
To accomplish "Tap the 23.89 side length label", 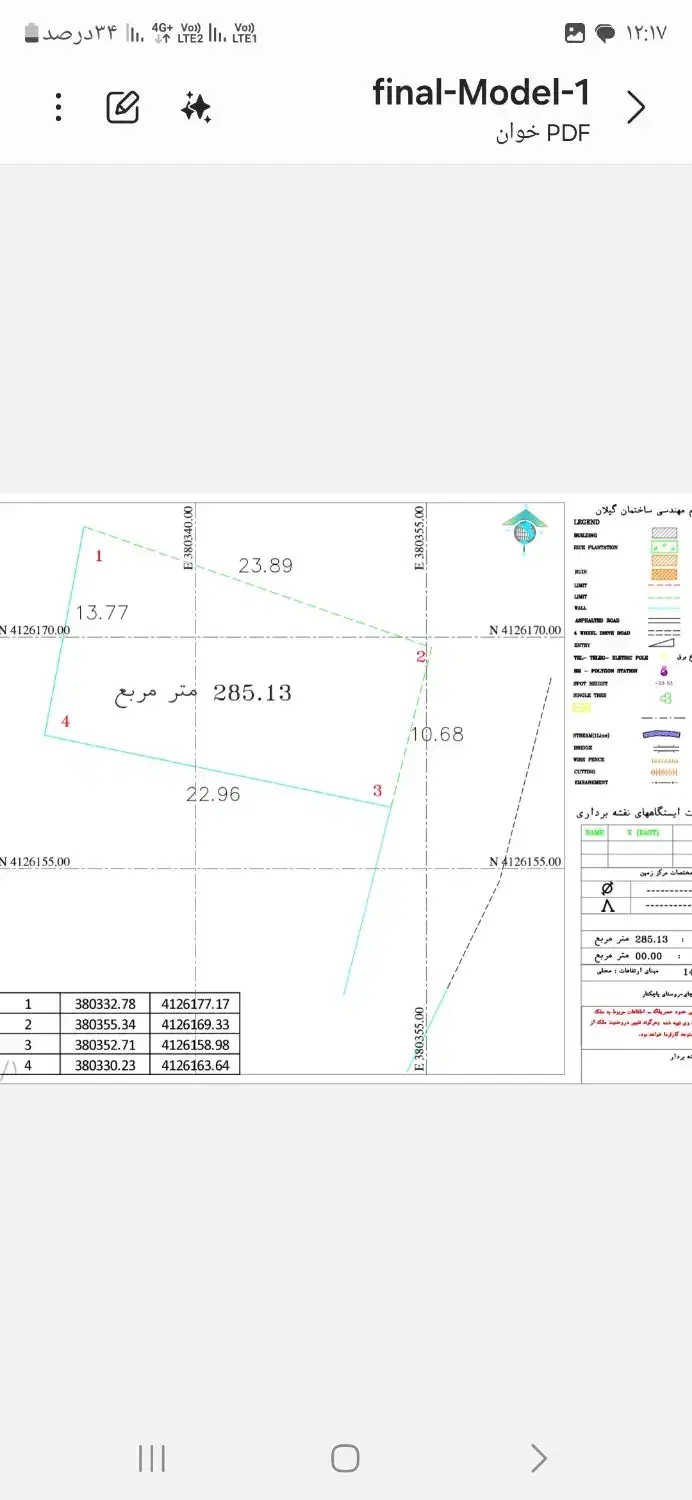I will click(x=265, y=566).
